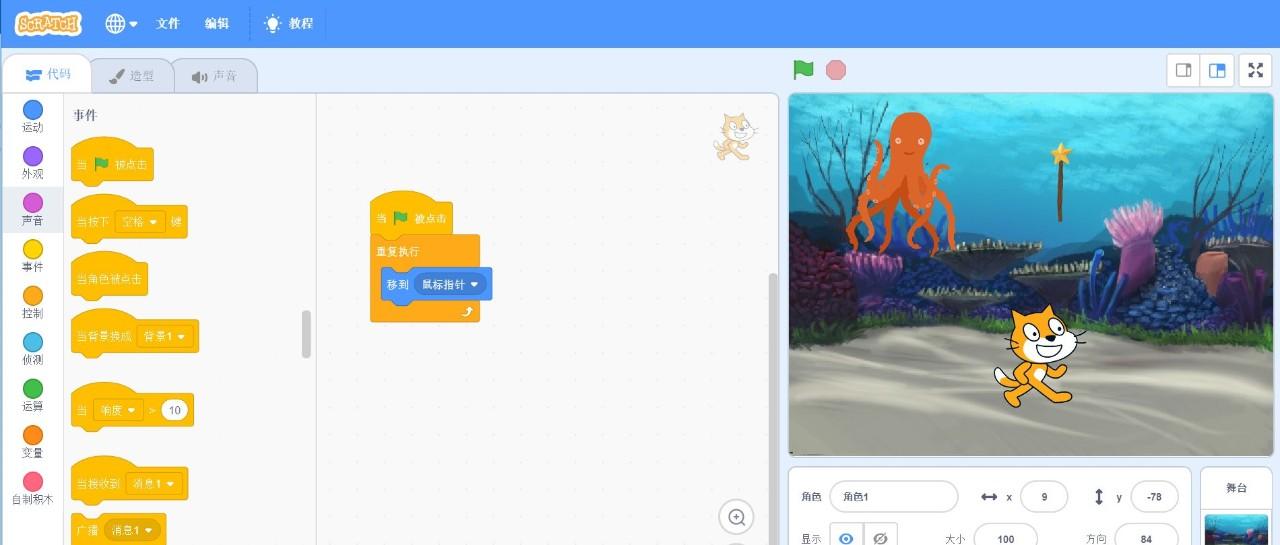Click the x position field
The width and height of the screenshot is (1280, 545).
tap(1043, 497)
